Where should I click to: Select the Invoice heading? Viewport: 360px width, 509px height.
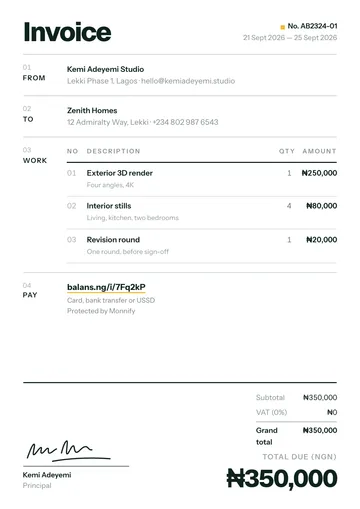pyautogui.click(x=67, y=32)
